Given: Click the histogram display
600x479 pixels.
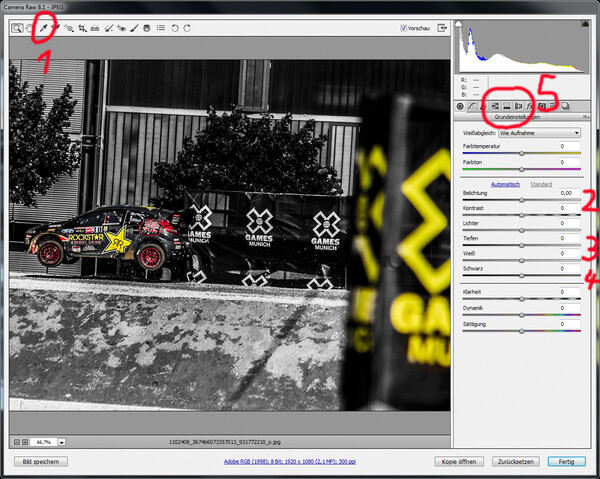Looking at the screenshot, I should pos(522,47).
